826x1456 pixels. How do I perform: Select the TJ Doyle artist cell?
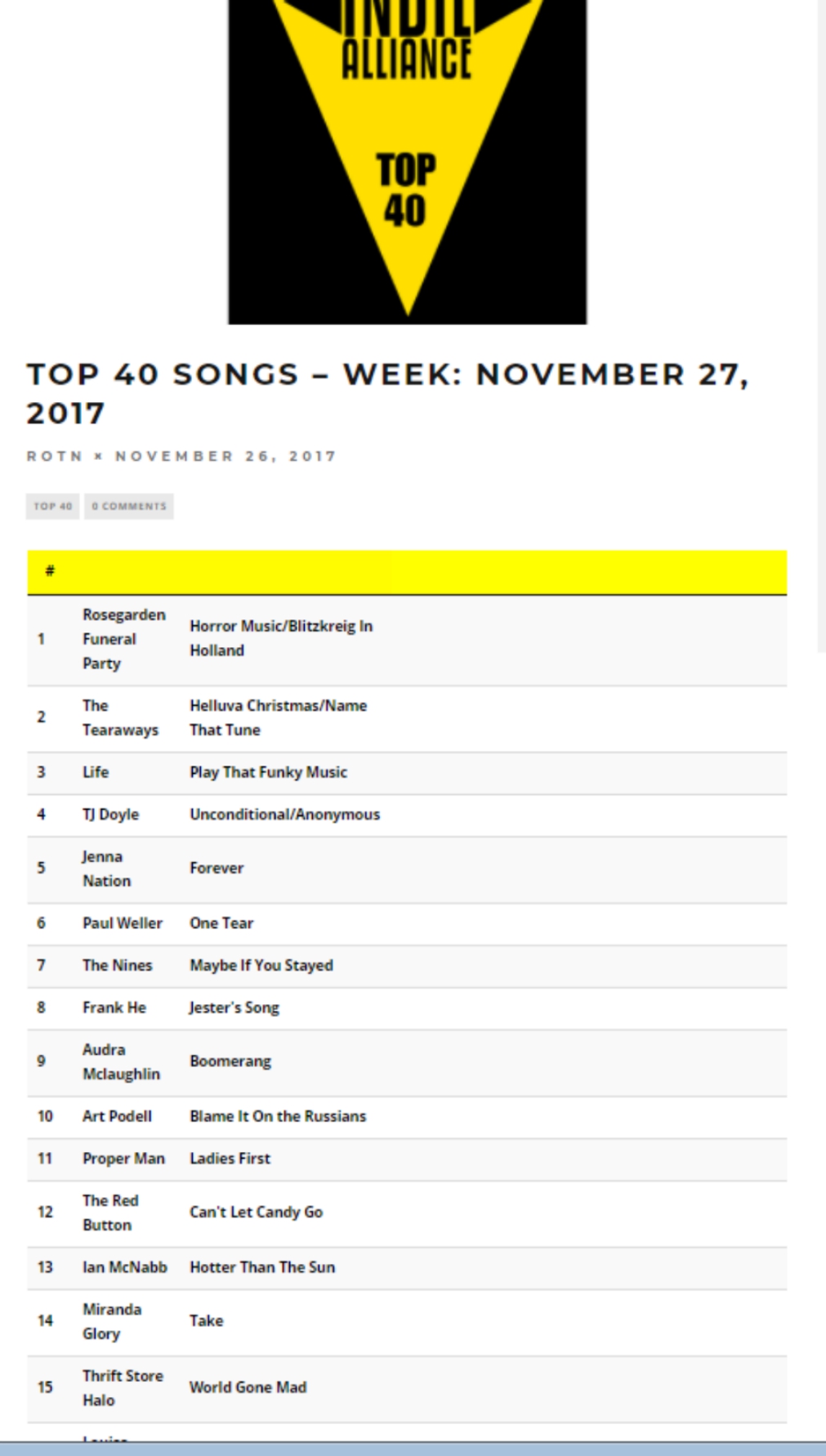click(111, 815)
